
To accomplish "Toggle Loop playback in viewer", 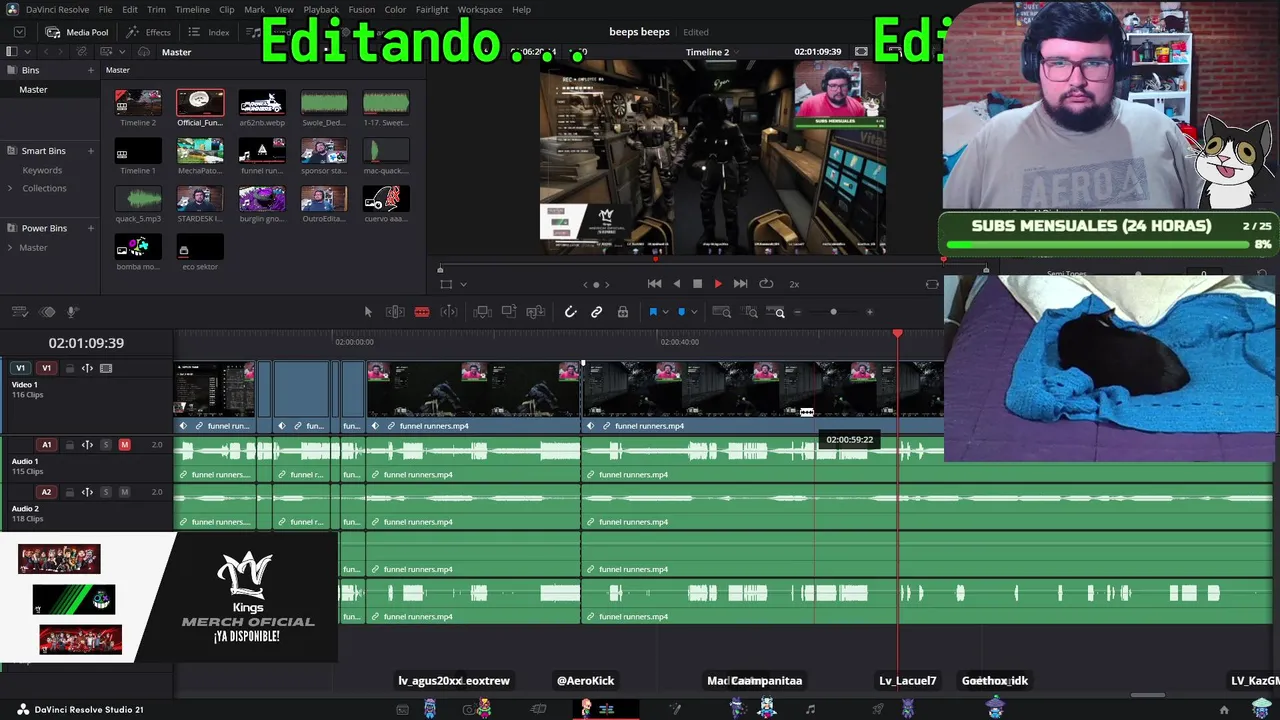I will pos(766,284).
